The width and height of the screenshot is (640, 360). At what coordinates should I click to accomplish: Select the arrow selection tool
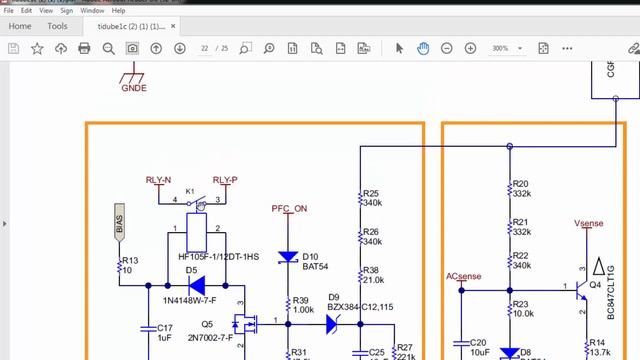(400, 49)
